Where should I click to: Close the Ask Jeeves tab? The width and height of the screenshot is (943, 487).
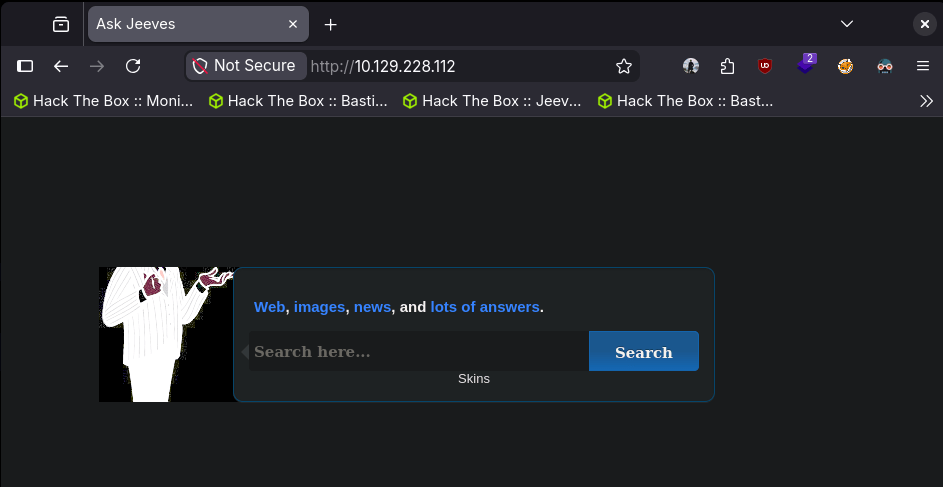click(293, 24)
